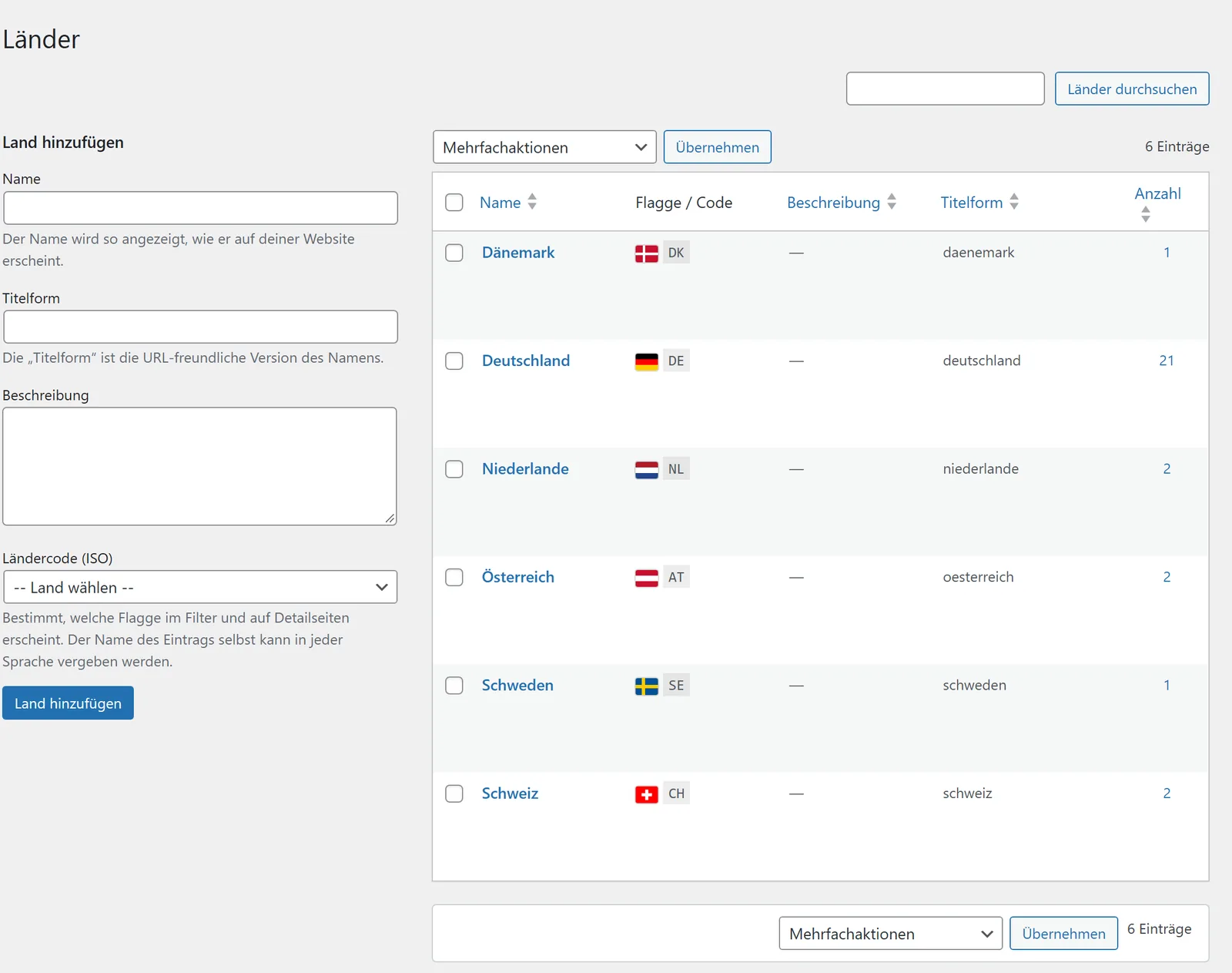Open the bottom Mehrfachaktionen dropdown
1232x973 pixels.
(891, 934)
